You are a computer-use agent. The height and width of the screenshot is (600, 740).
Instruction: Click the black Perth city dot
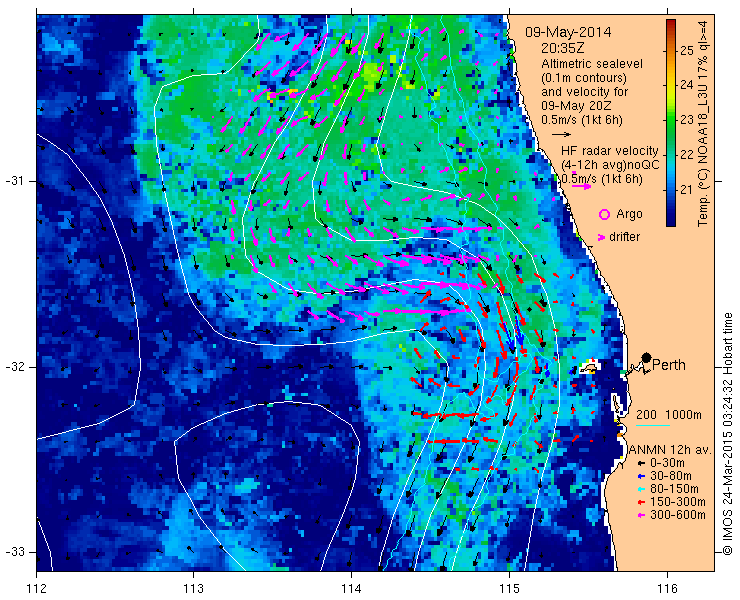pos(647,357)
